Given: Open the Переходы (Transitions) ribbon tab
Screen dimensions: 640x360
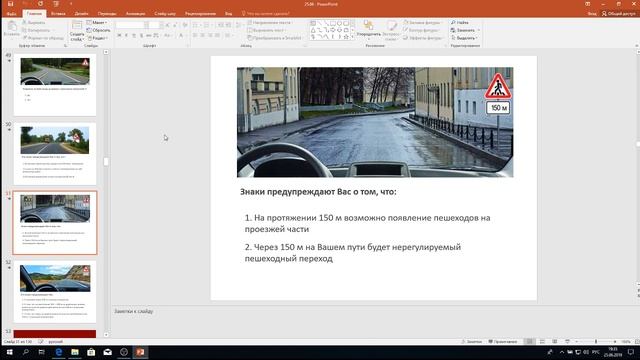Looking at the screenshot, I should pyautogui.click(x=107, y=13).
